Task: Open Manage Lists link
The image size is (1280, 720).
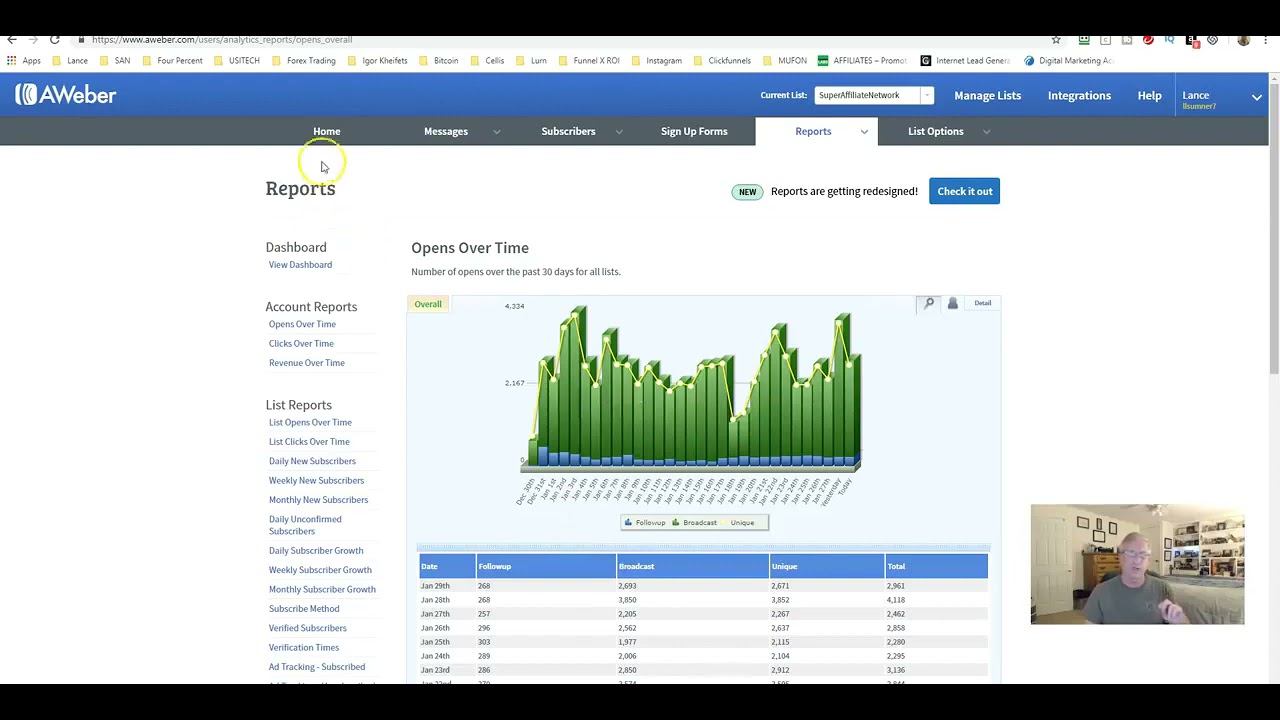Action: coord(987,95)
